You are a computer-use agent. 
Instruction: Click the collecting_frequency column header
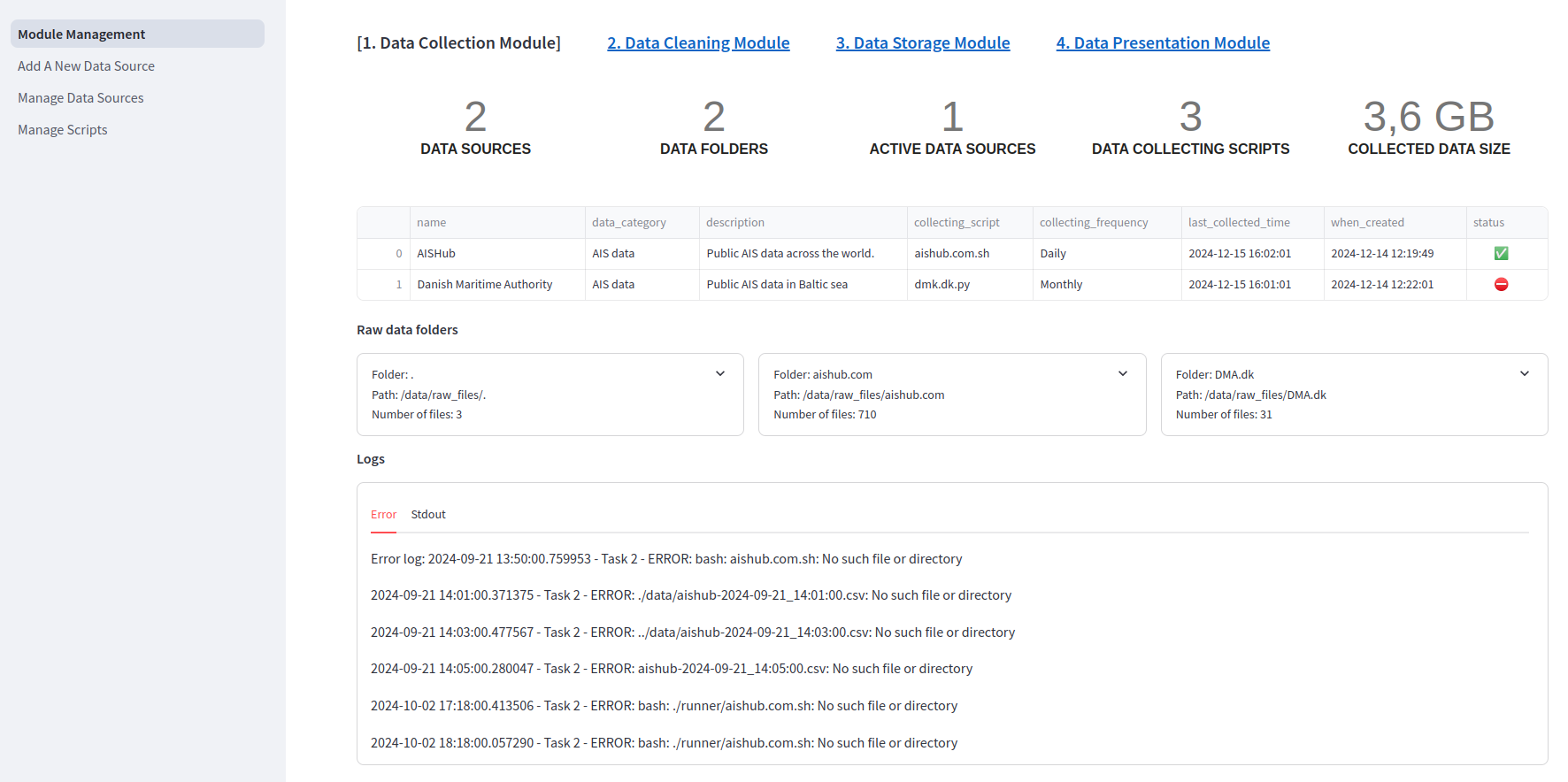click(1093, 223)
